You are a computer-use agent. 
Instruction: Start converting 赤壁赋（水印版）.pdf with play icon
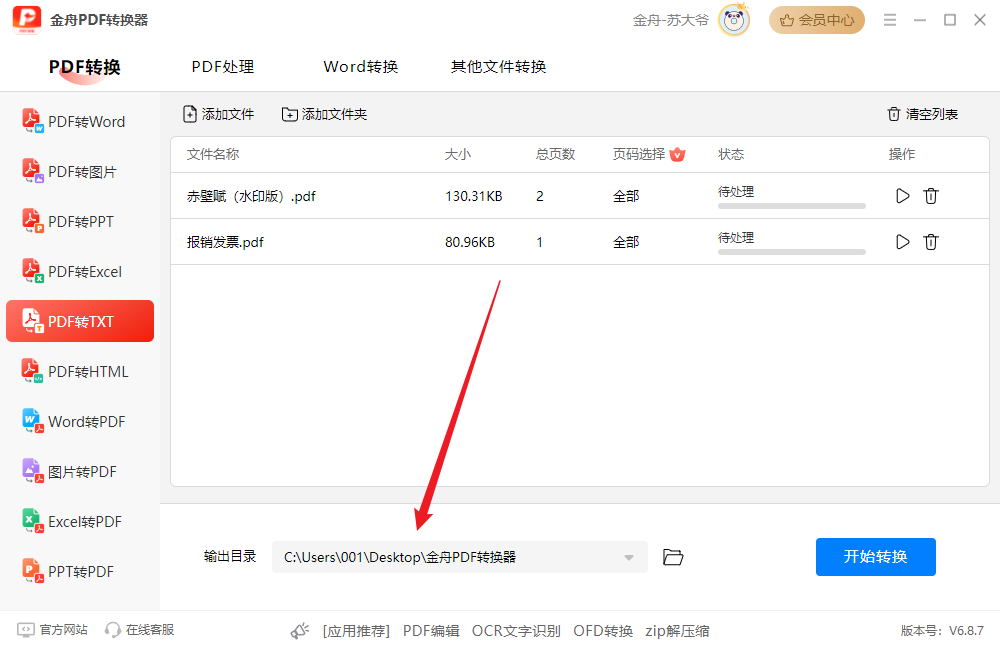click(x=902, y=196)
